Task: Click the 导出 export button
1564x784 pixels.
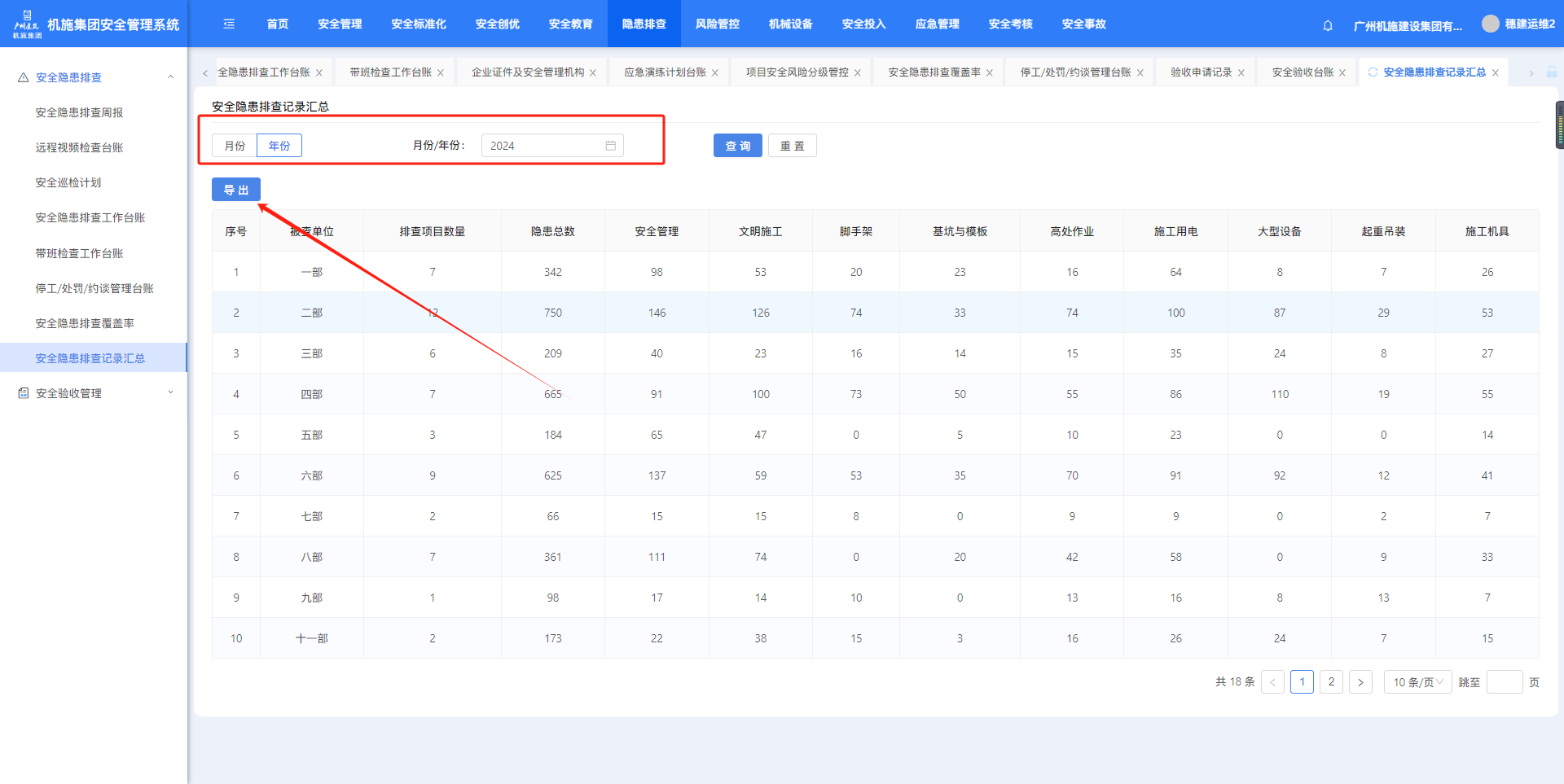Action: 236,190
